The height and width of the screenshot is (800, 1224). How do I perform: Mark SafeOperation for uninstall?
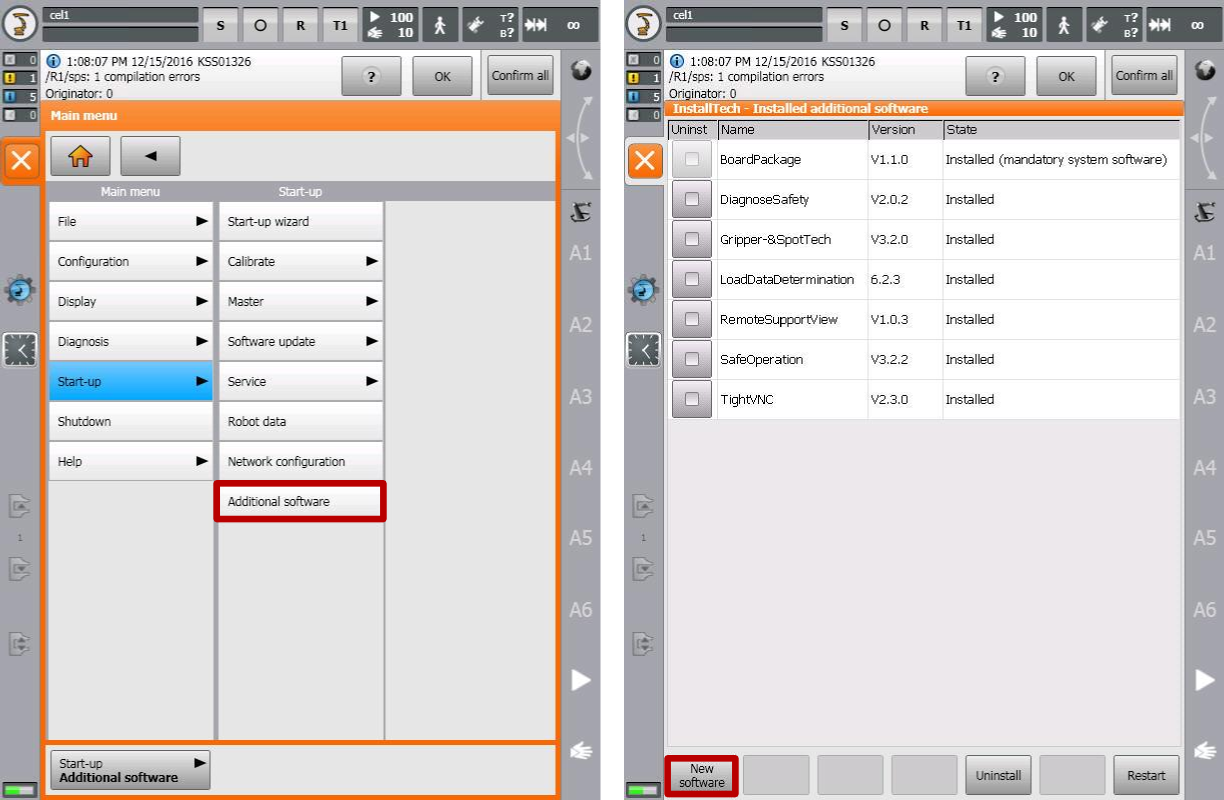point(691,359)
